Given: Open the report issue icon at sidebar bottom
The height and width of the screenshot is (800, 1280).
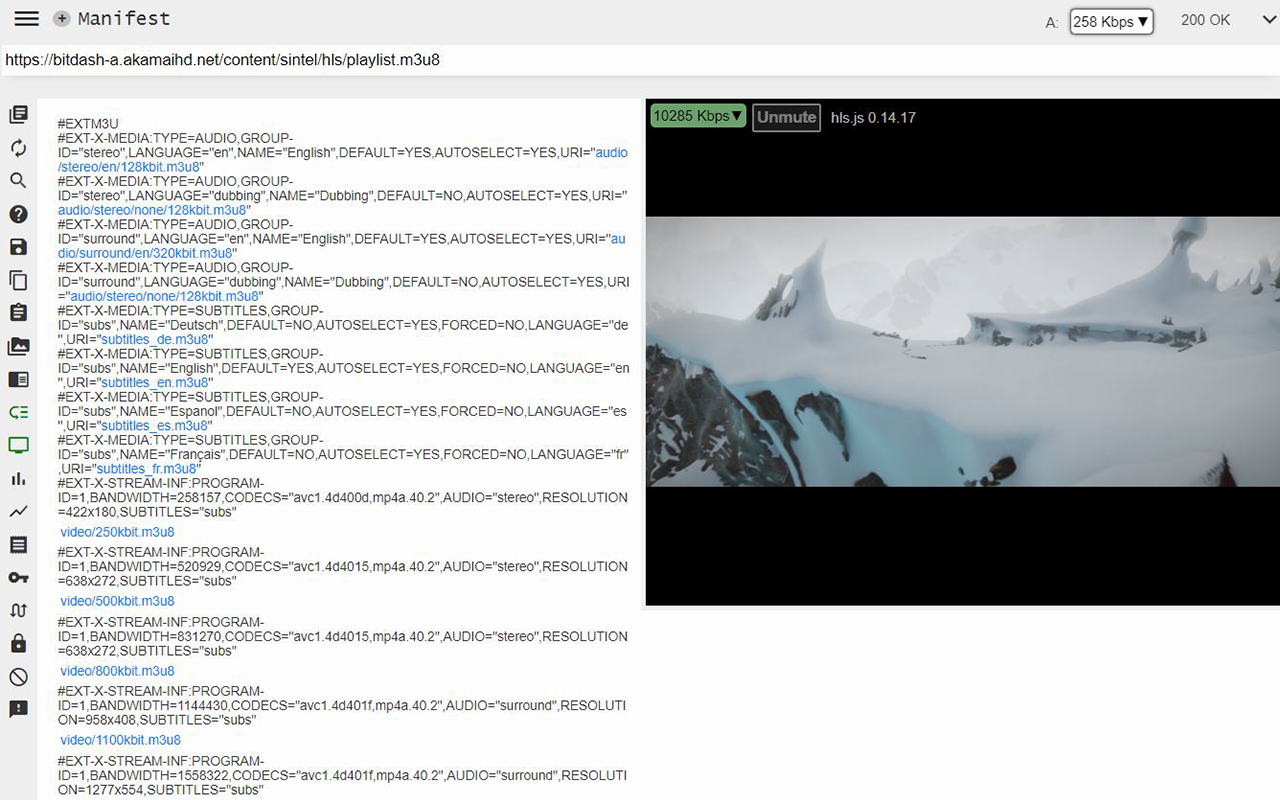Looking at the screenshot, I should (18, 709).
